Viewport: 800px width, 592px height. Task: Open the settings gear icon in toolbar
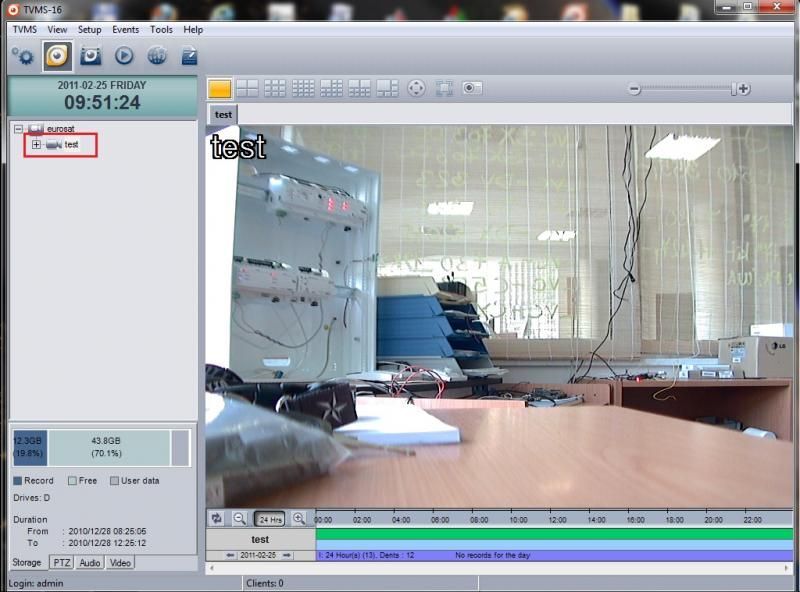pos(22,56)
